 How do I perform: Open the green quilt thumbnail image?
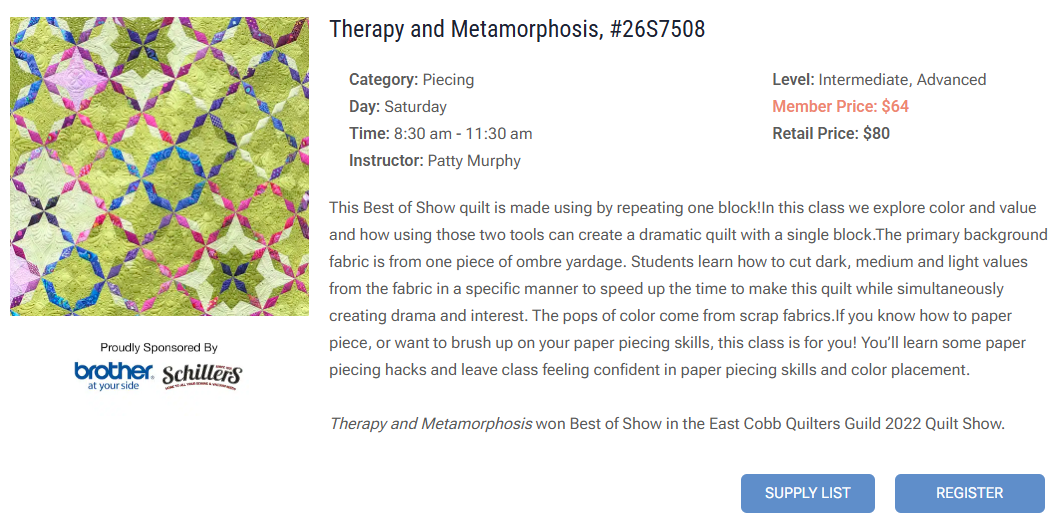pyautogui.click(x=159, y=166)
